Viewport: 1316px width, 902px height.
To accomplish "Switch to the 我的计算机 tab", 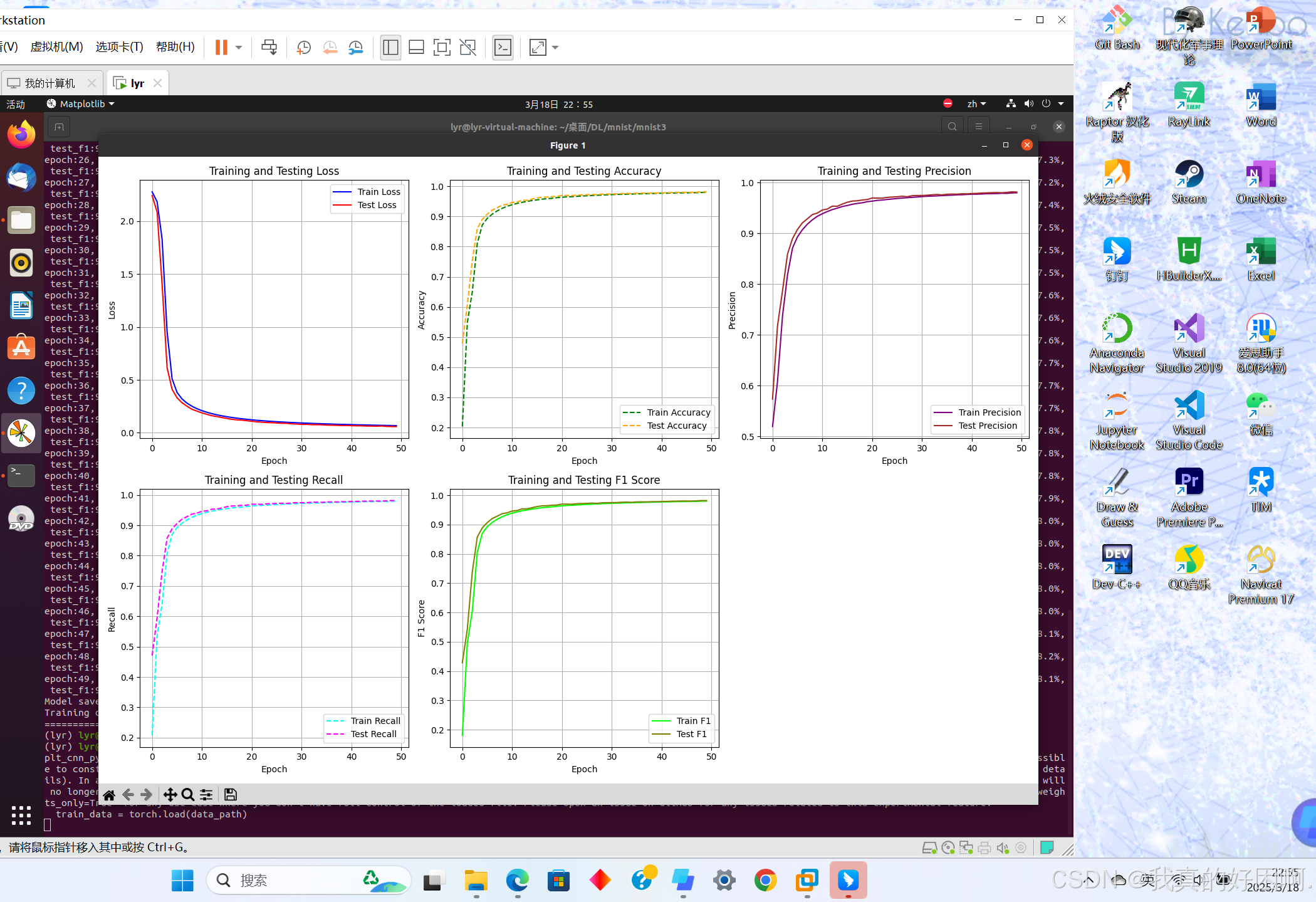I will [50, 83].
